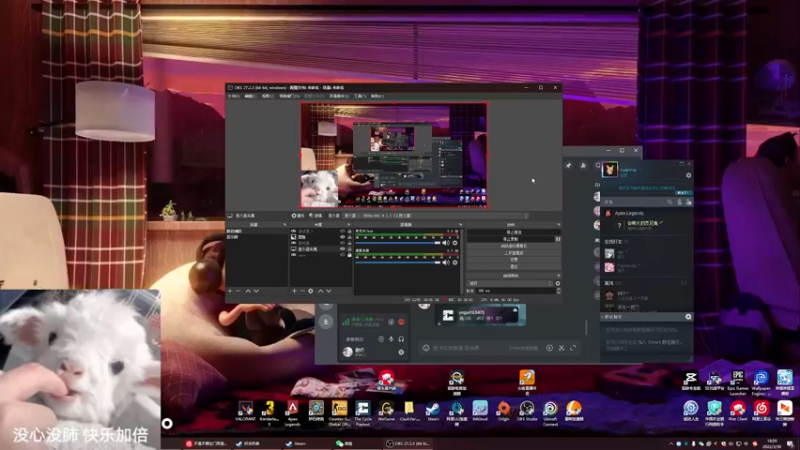The height and width of the screenshot is (450, 800).
Task: Adjust transition duration stepper arrows
Action: pos(558,291)
